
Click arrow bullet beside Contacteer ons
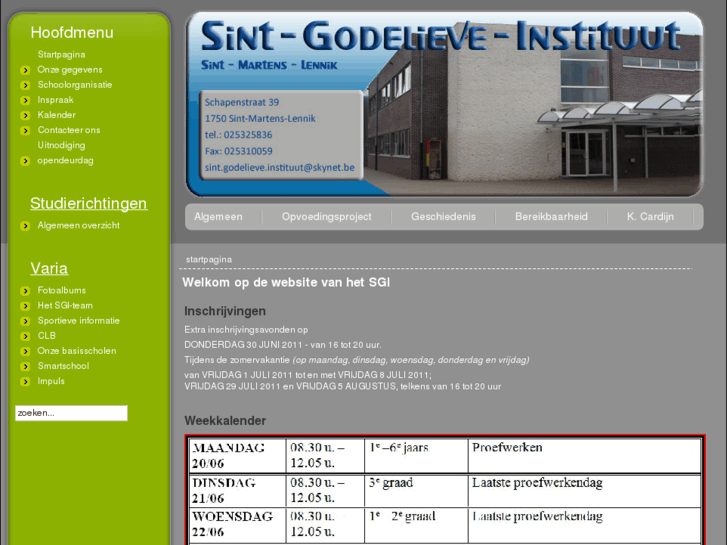click(25, 131)
